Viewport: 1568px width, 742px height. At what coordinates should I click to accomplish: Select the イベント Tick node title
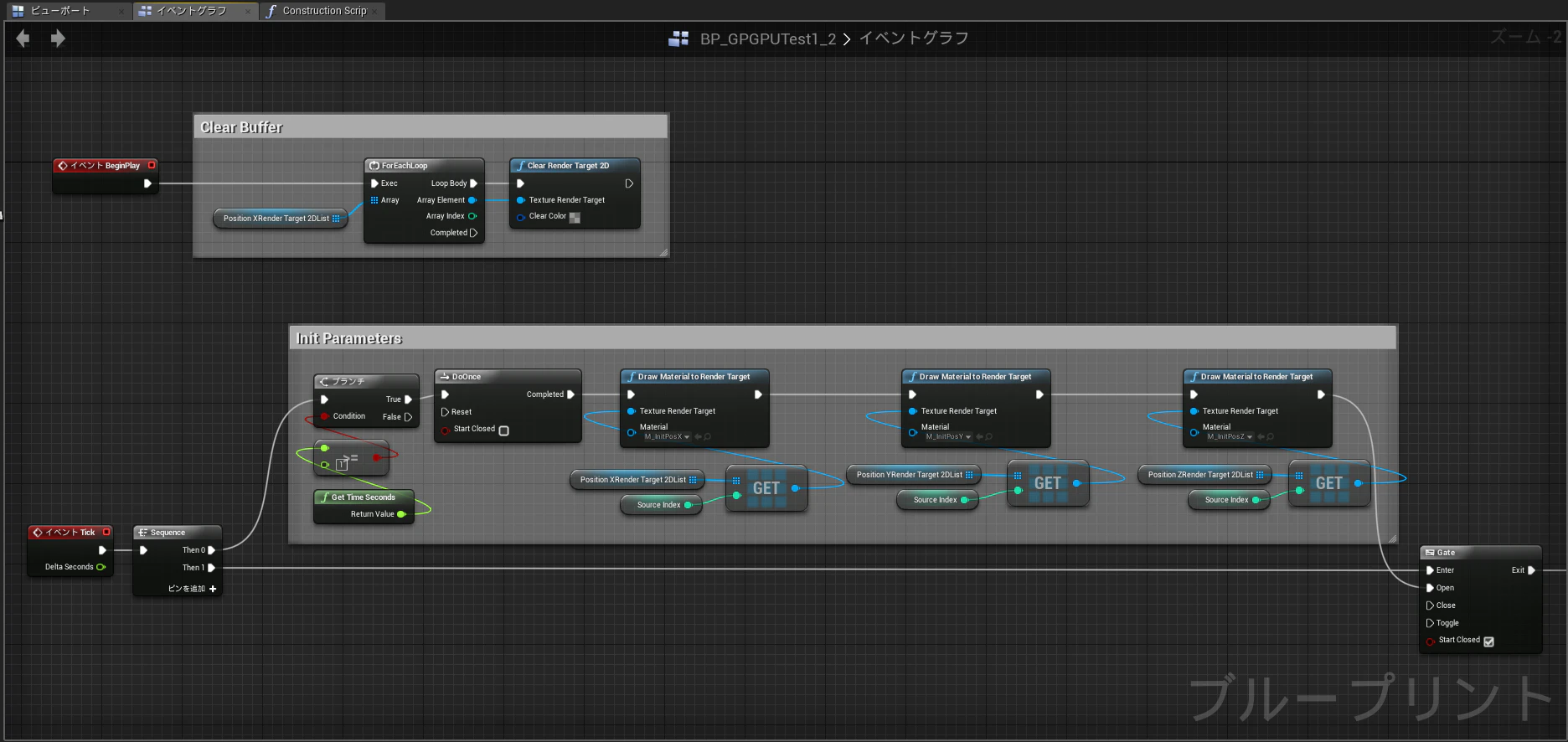click(70, 533)
